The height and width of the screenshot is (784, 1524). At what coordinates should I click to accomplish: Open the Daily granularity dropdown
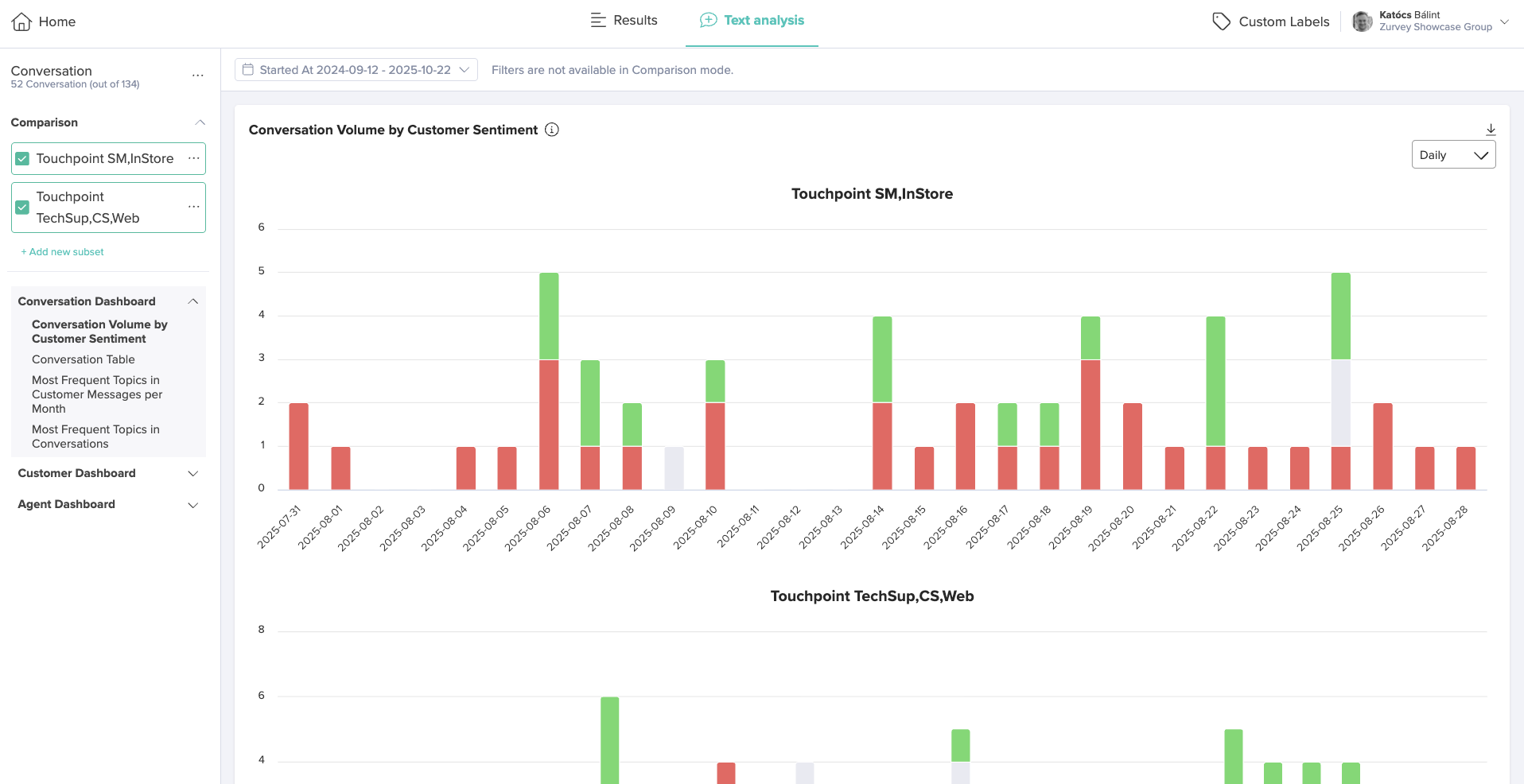[1453, 155]
